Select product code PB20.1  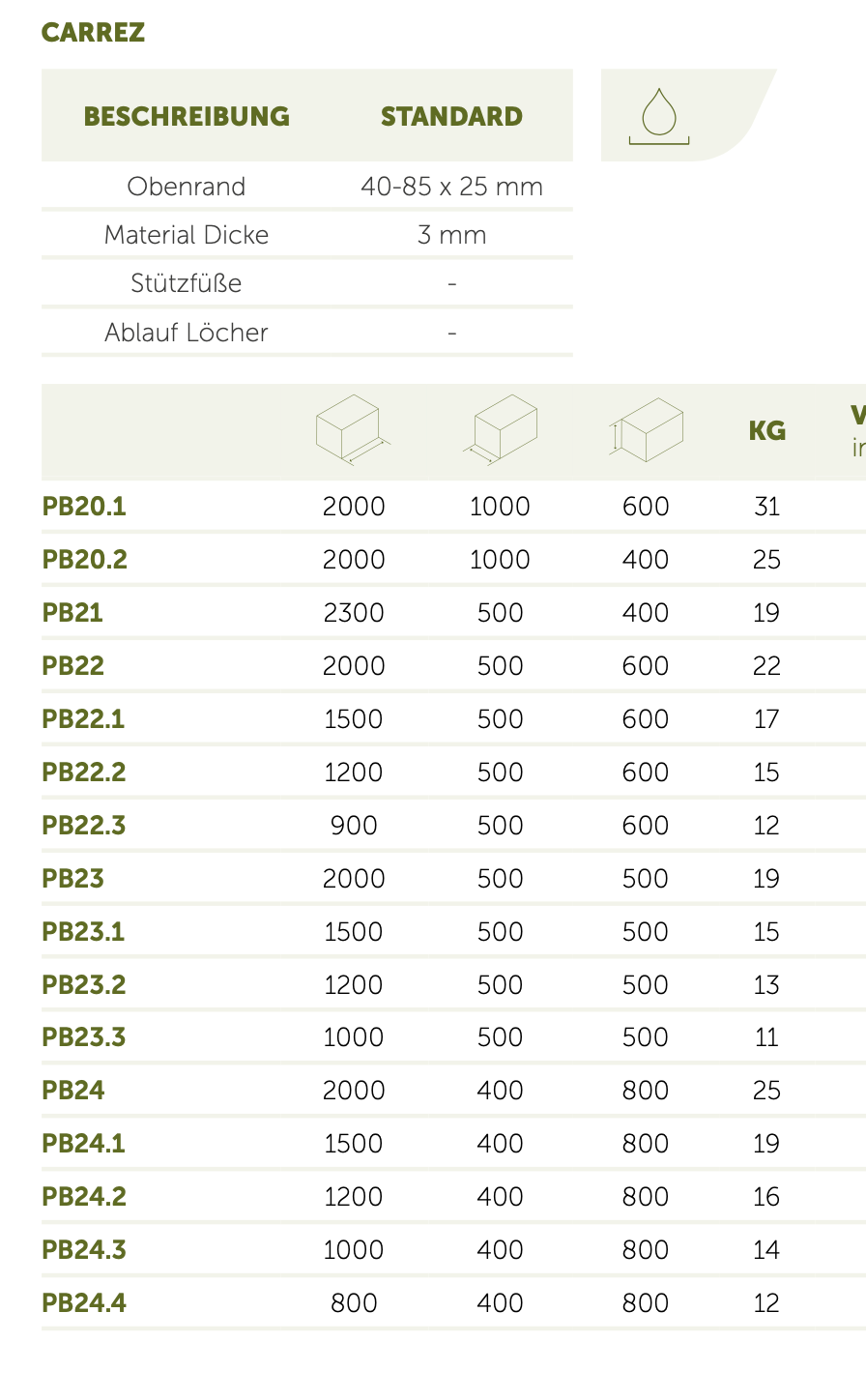pyautogui.click(x=84, y=507)
